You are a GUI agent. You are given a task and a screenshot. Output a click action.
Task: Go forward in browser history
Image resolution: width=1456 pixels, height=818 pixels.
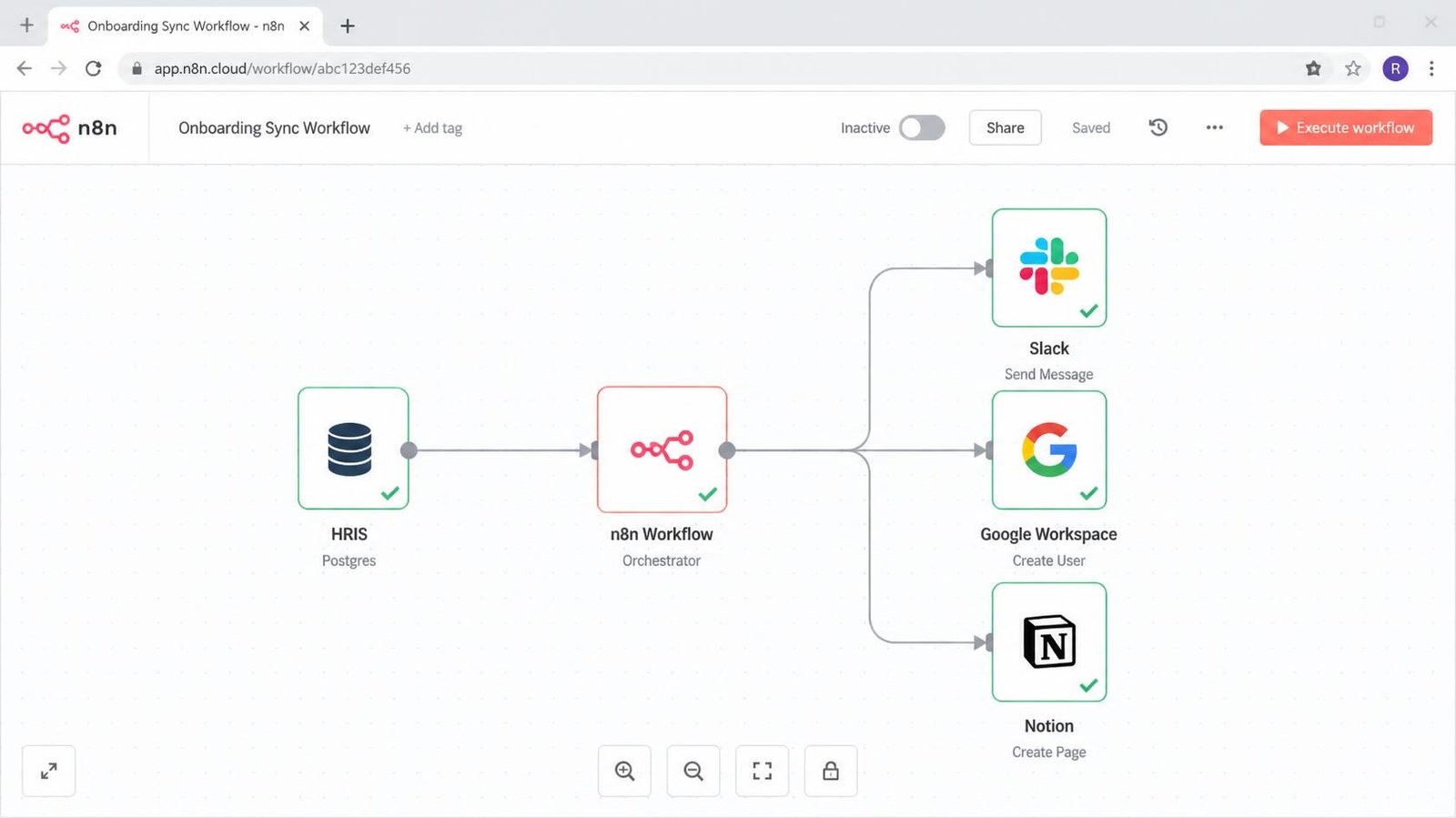tap(58, 68)
